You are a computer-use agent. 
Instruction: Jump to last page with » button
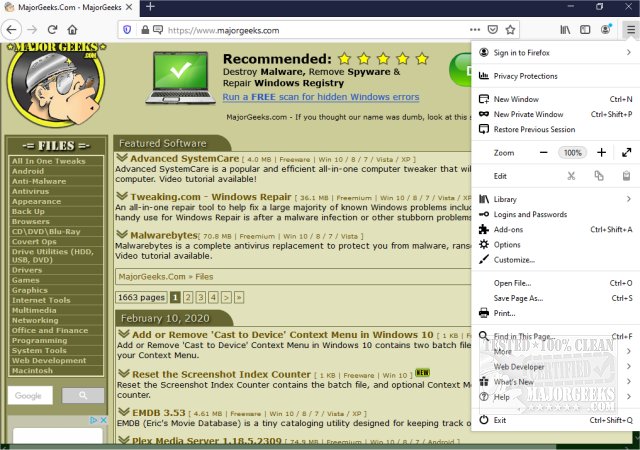click(239, 297)
